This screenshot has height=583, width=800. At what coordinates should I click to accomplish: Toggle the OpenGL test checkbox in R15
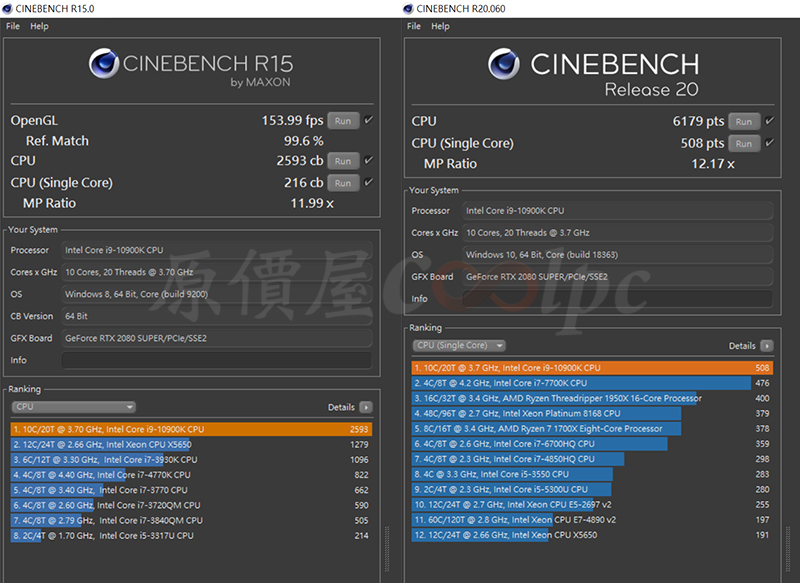[x=368, y=120]
